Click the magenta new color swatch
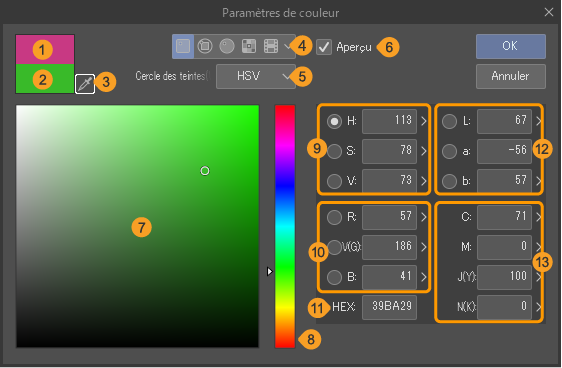The height and width of the screenshot is (368, 562). [x=45, y=49]
